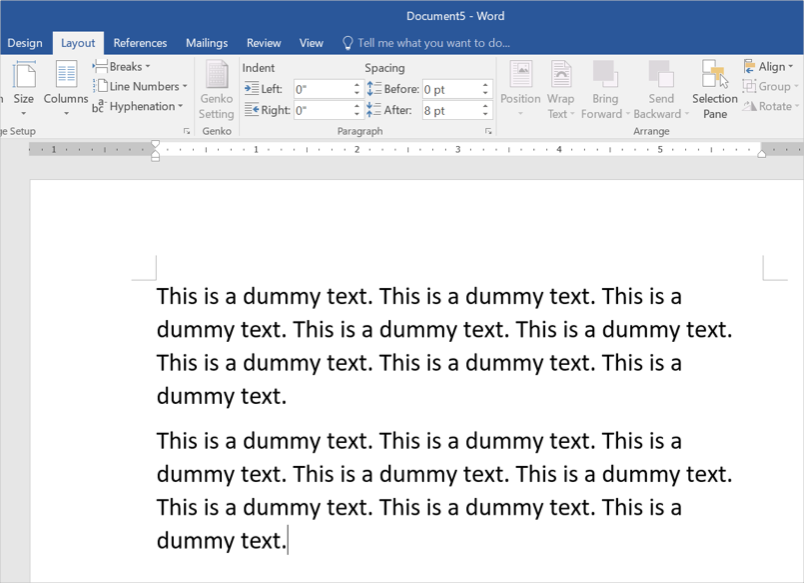This screenshot has width=804, height=583.
Task: Click the Left indent value field
Action: [321, 89]
